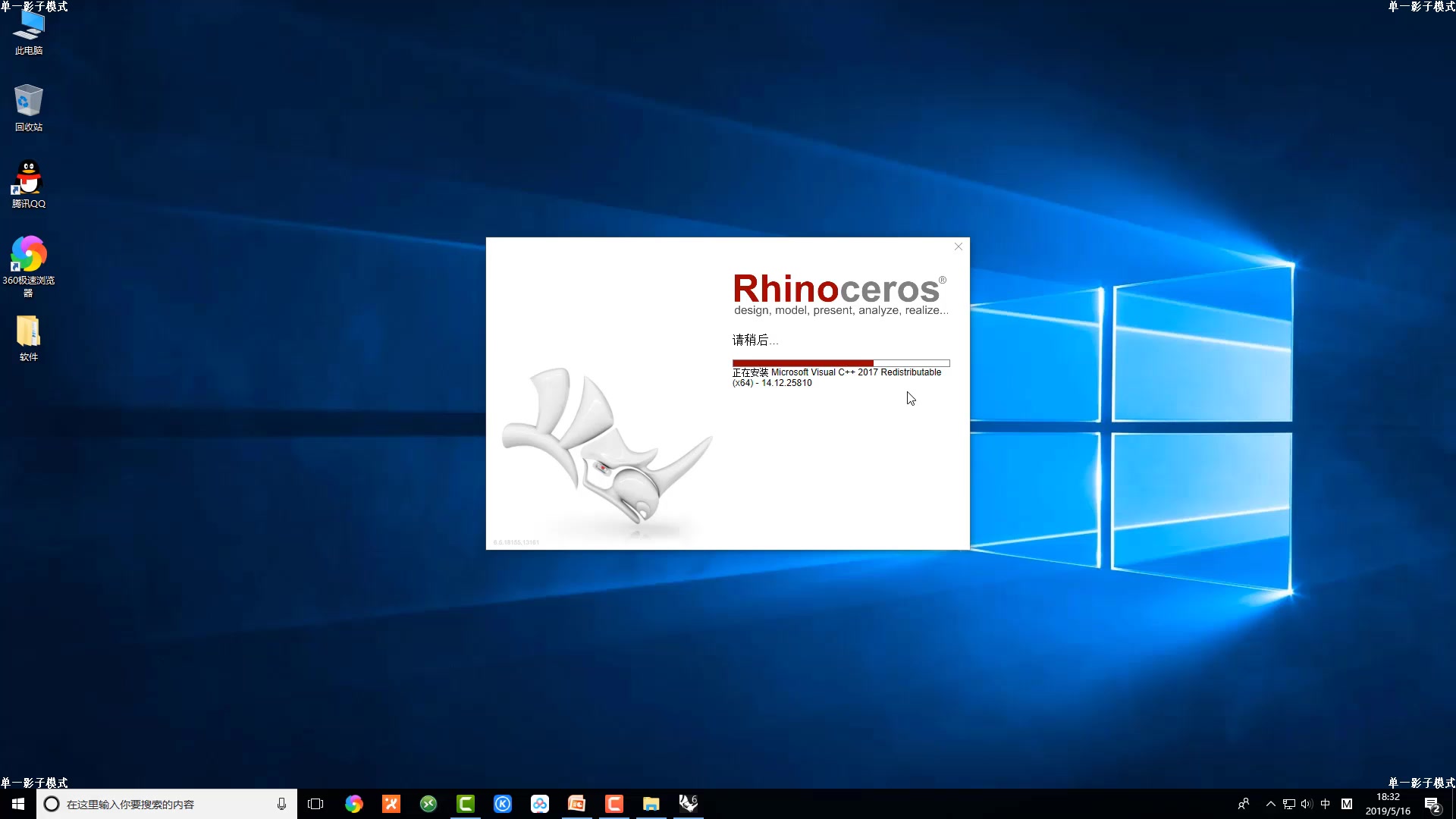This screenshot has width=1456, height=819.
Task: Expand hidden system tray icons
Action: click(x=1271, y=804)
